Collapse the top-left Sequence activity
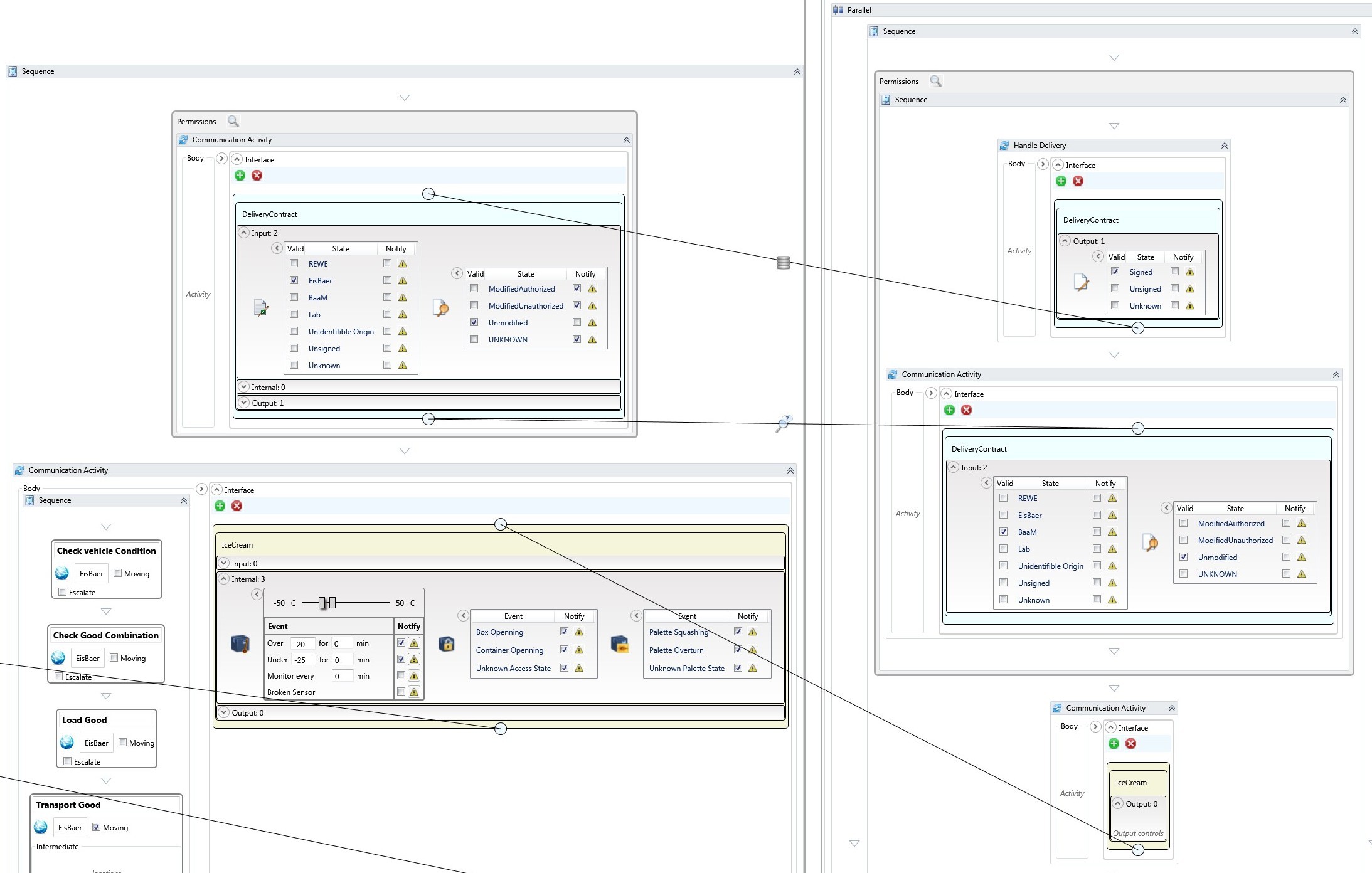 (x=797, y=71)
